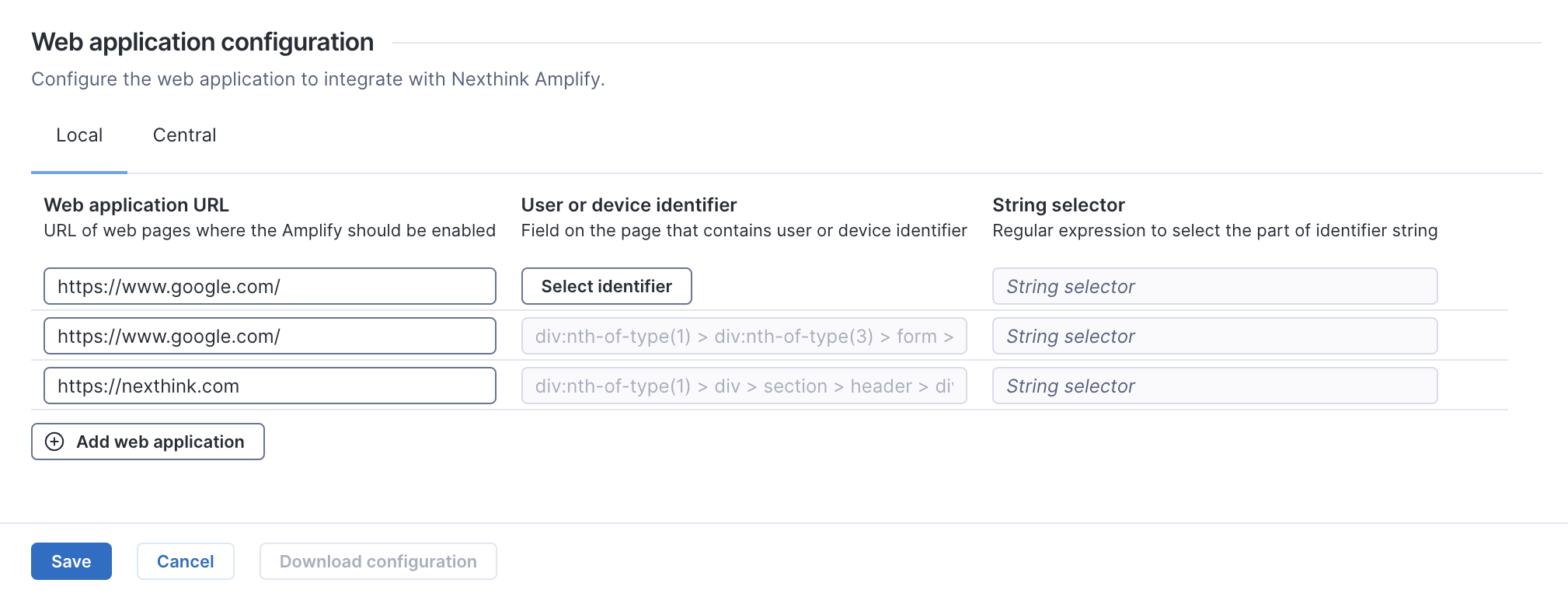
Task: Open the Central tab
Action: 184,135
